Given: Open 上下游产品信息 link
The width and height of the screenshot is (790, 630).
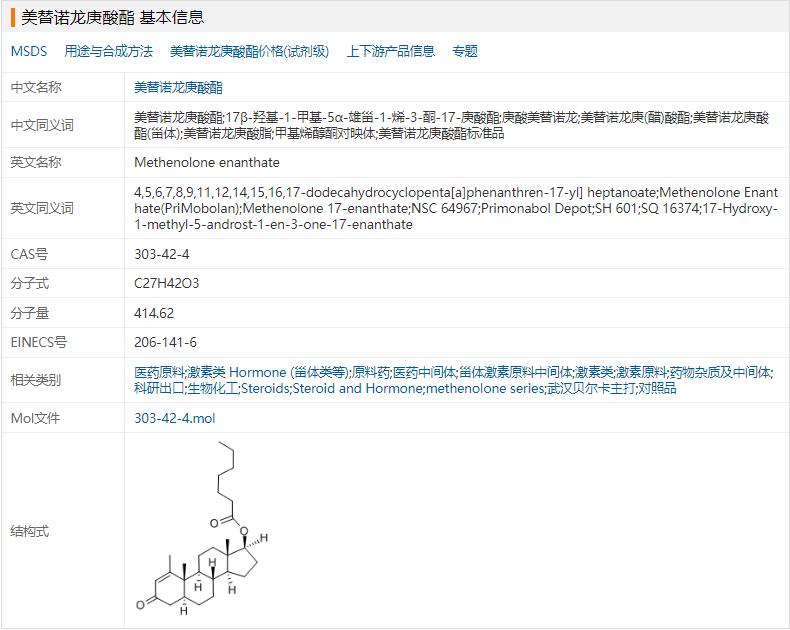Looking at the screenshot, I should click(x=390, y=51).
